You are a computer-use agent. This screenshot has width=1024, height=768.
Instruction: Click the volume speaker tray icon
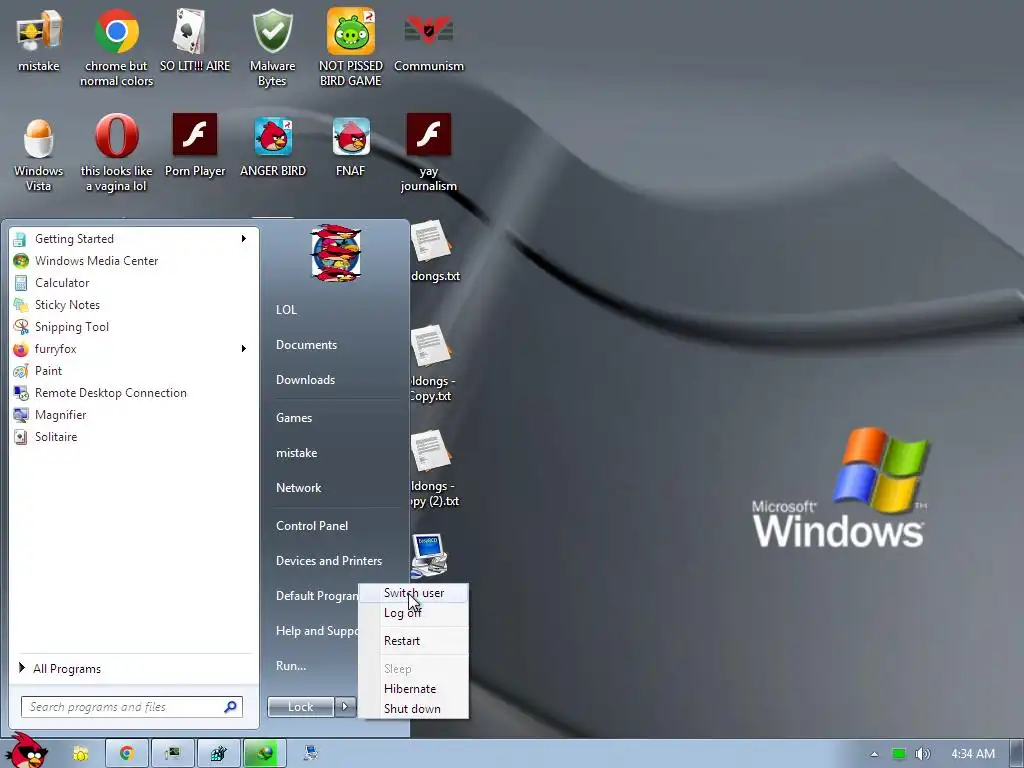[x=922, y=754]
